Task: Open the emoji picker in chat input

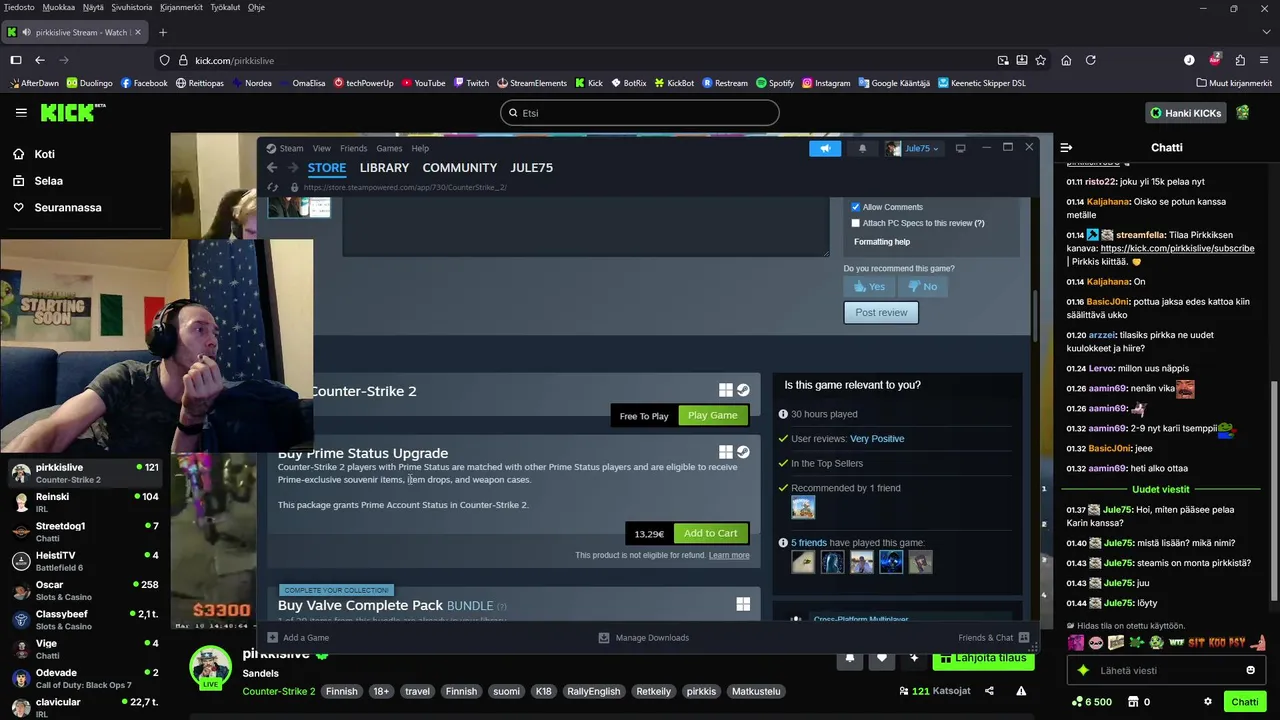Action: tap(1250, 670)
